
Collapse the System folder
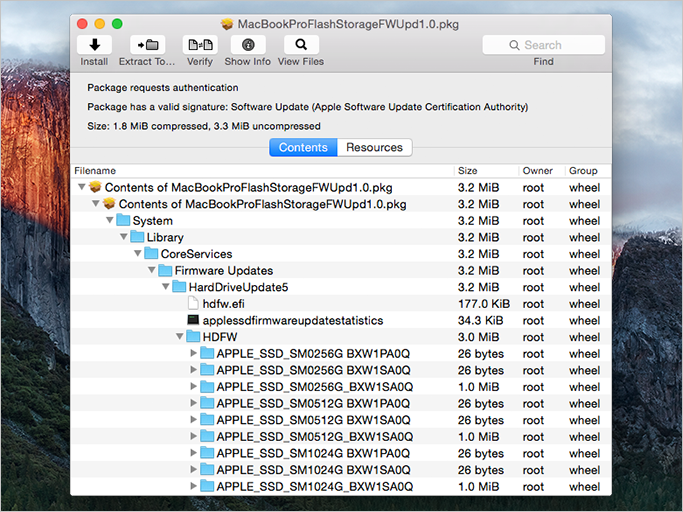[110, 220]
